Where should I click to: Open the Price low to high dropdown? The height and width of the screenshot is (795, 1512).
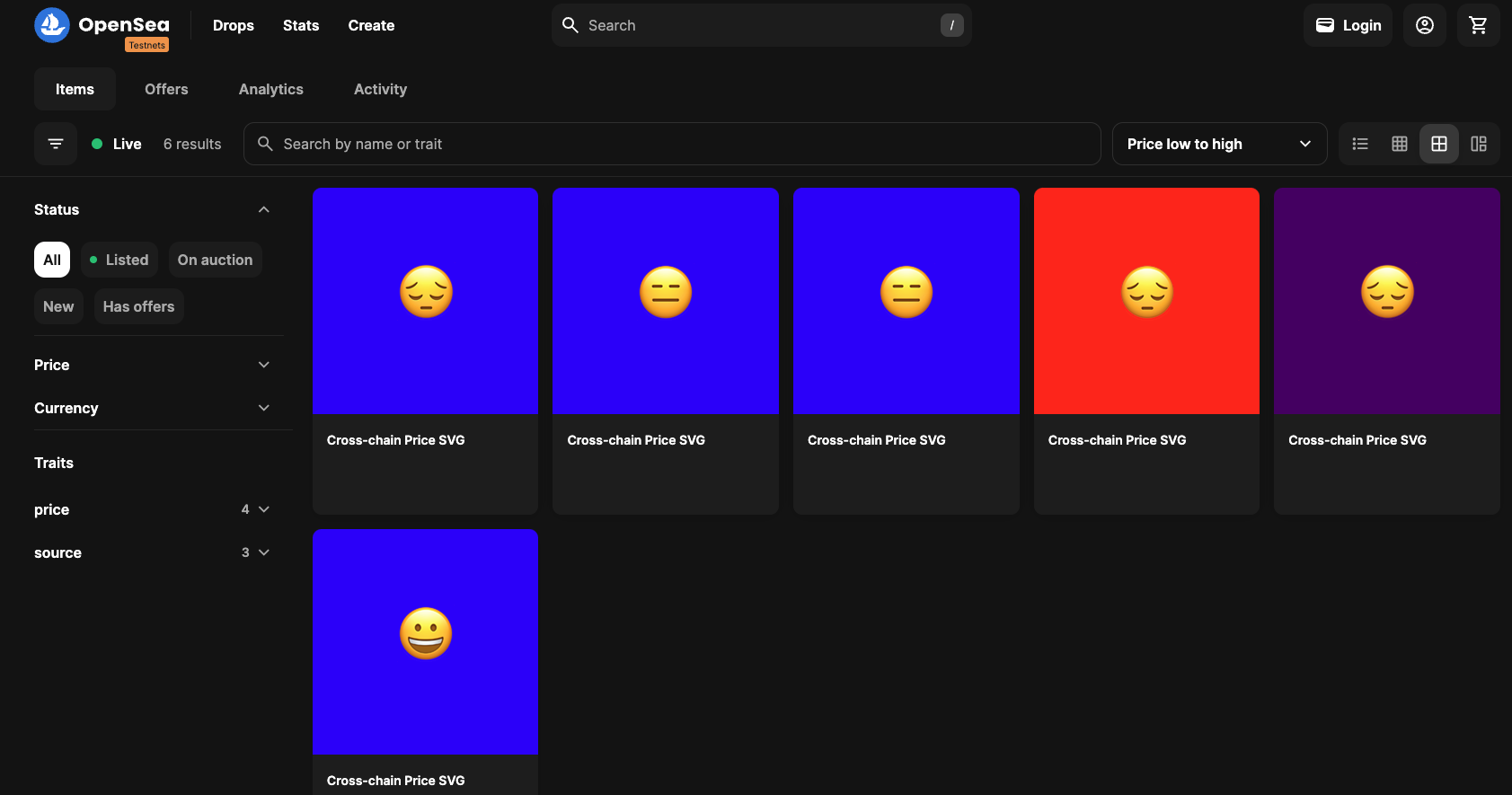(1219, 144)
